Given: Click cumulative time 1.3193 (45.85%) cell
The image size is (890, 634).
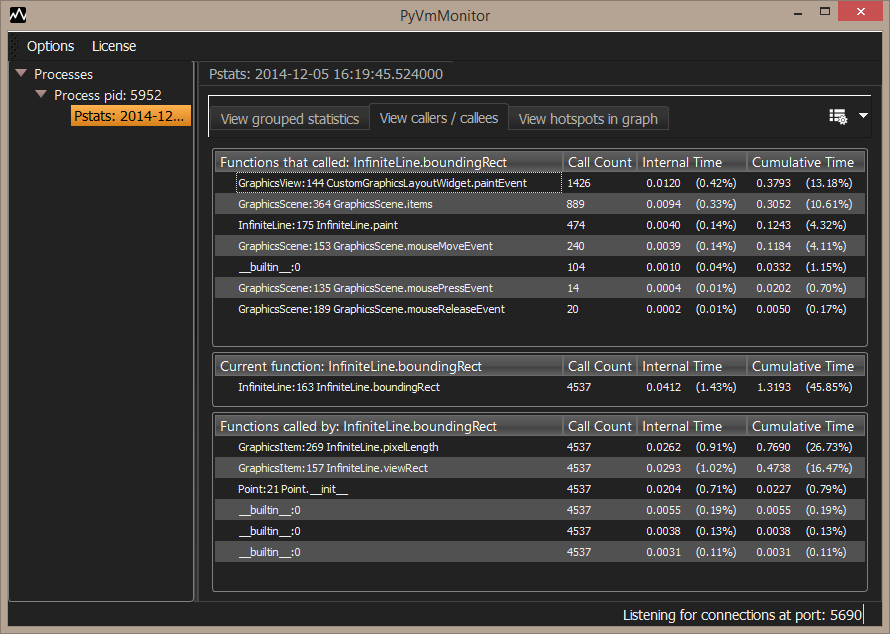Looking at the screenshot, I should [x=805, y=387].
